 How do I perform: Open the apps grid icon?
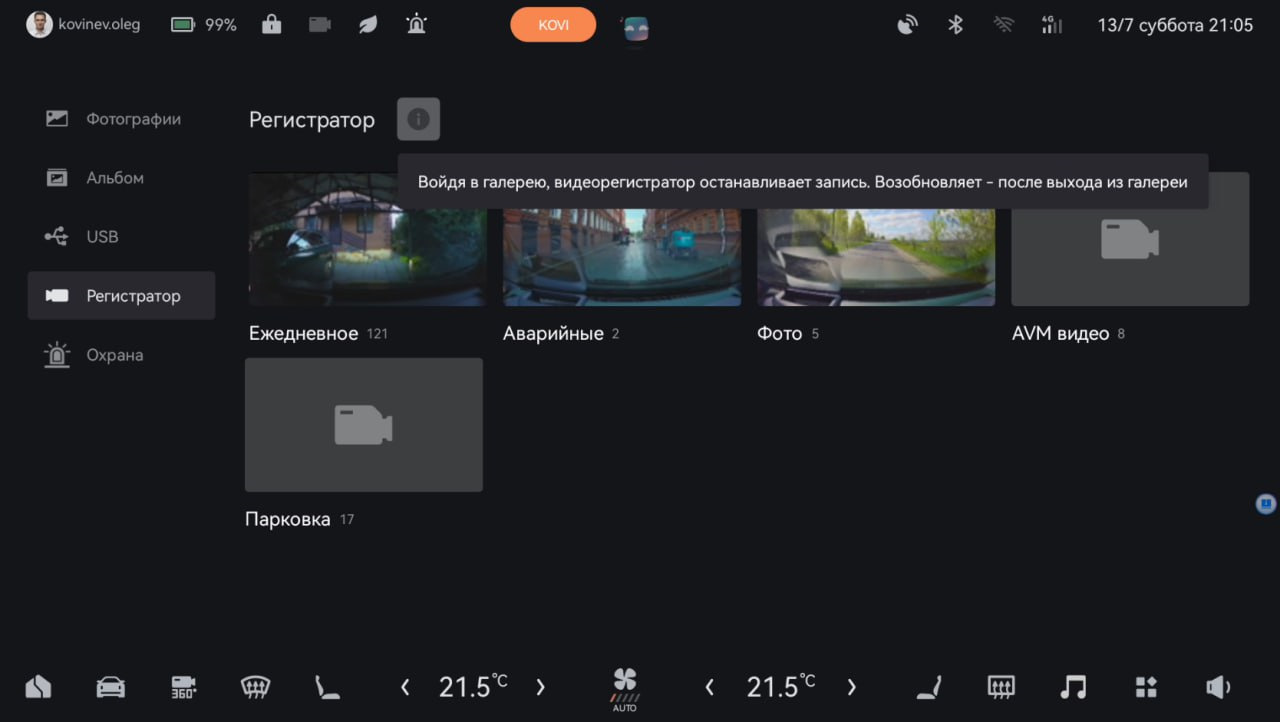point(1146,687)
